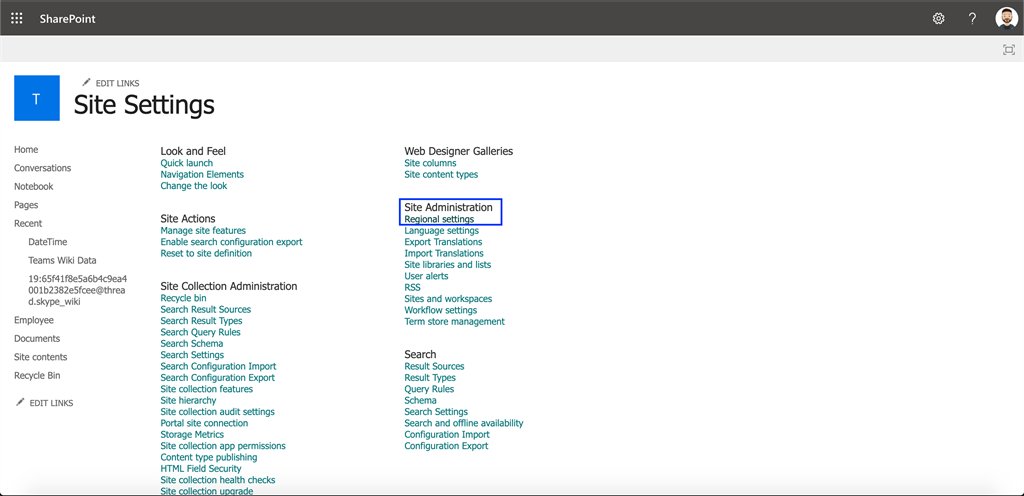This screenshot has width=1024, height=496.
Task: Open Employee in left navigation
Action: coord(34,320)
